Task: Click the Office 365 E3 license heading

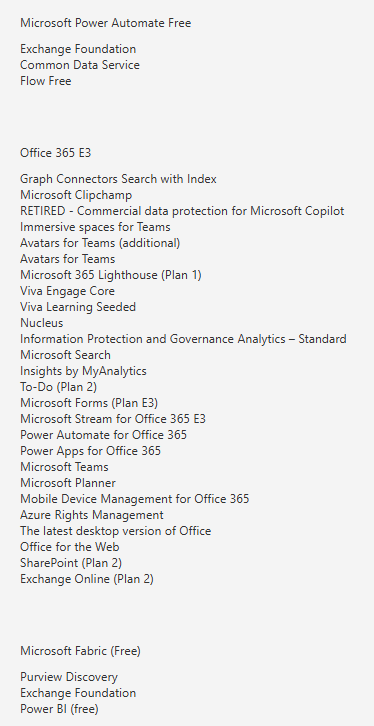Action: pos(56,153)
